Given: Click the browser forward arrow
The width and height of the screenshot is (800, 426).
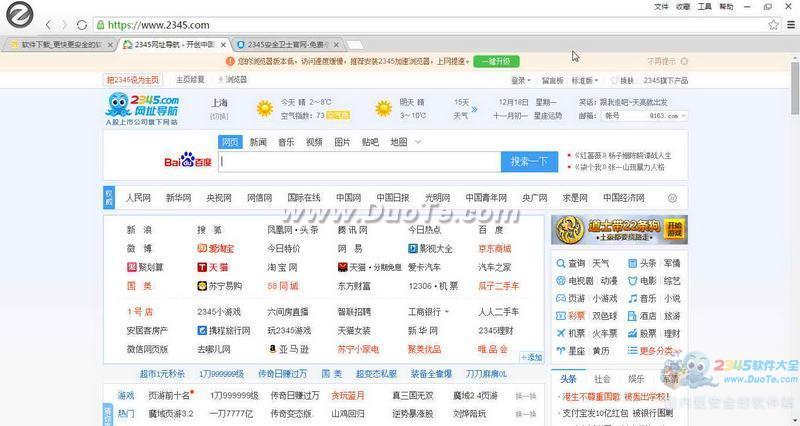Looking at the screenshot, I should coord(64,24).
